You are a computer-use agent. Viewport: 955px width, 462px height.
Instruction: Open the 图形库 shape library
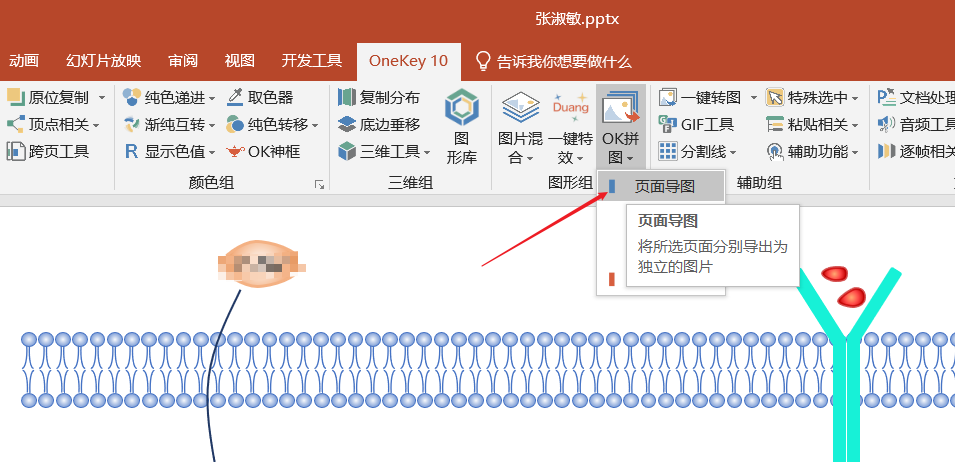pyautogui.click(x=462, y=127)
